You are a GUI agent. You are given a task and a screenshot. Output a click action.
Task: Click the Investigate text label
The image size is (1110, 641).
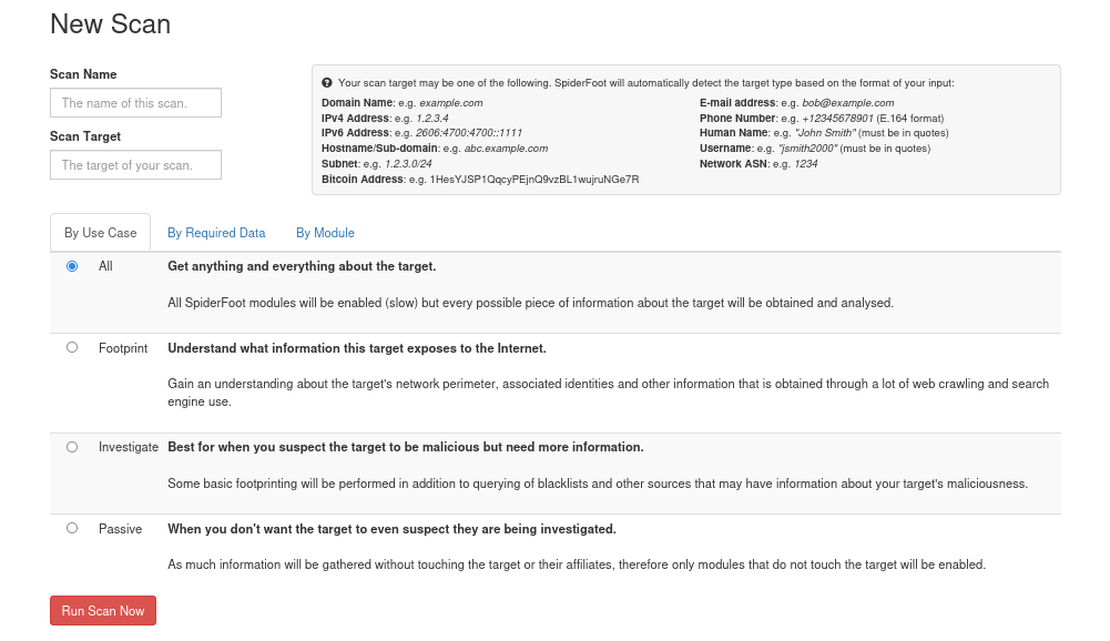128,447
